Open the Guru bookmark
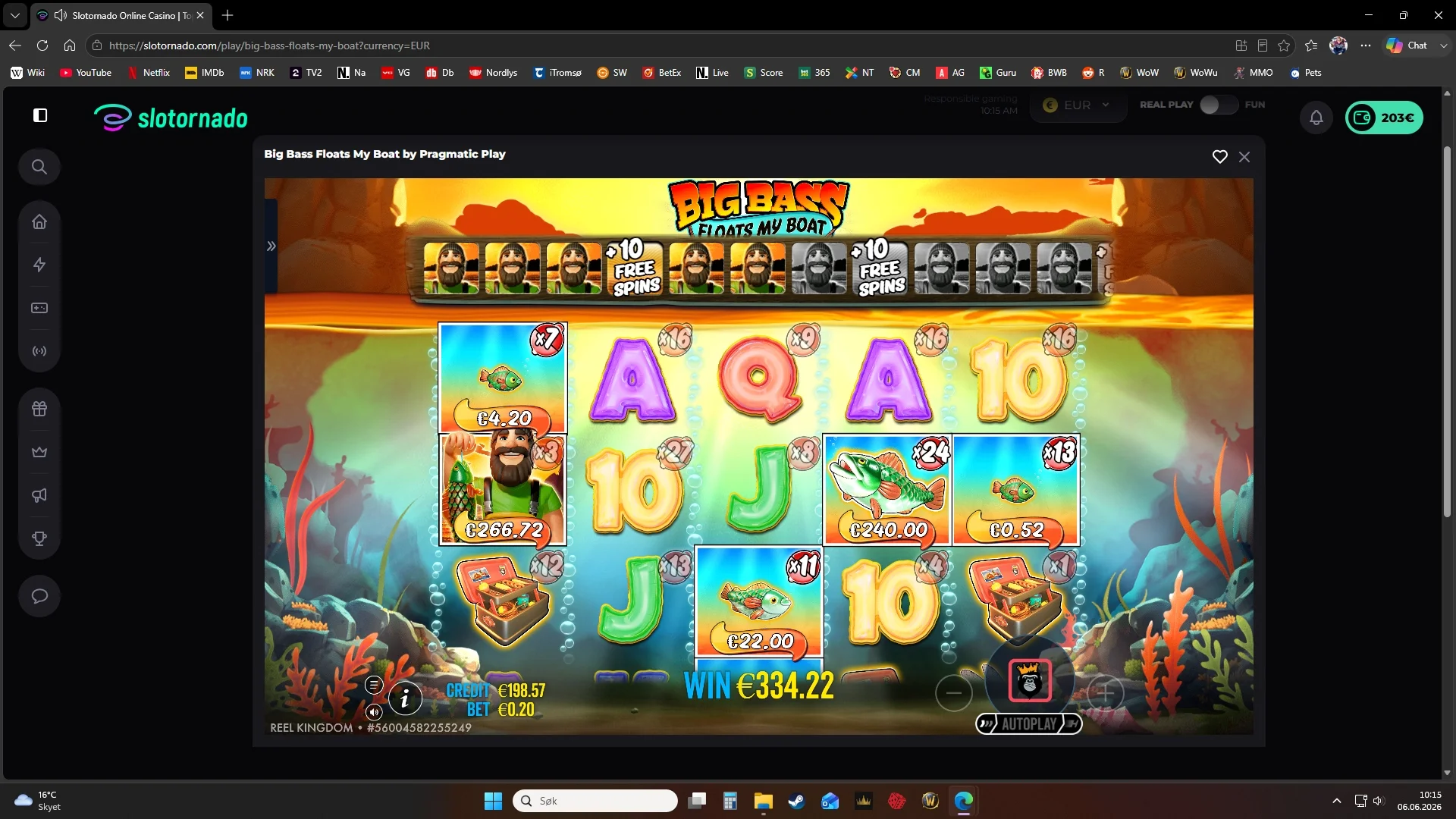This screenshot has width=1456, height=819. pos(998,73)
